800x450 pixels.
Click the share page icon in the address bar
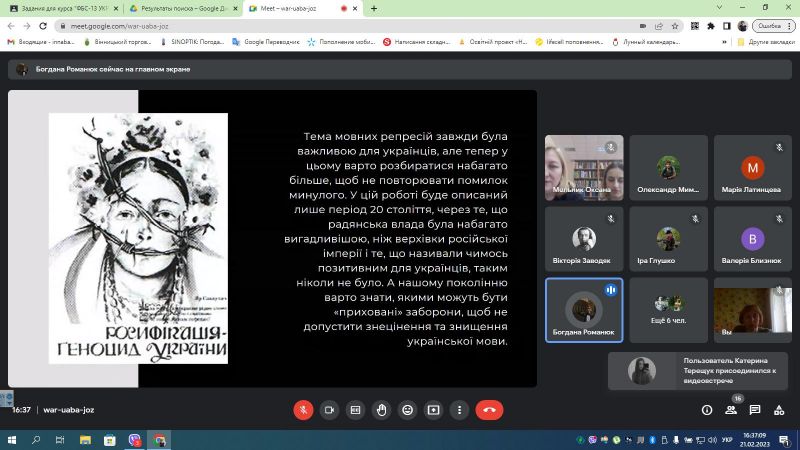coord(659,26)
